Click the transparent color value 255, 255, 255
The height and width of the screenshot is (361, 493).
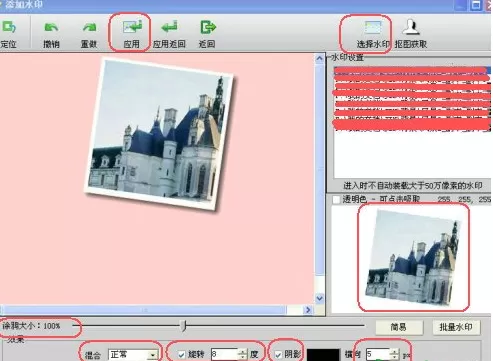click(464, 199)
